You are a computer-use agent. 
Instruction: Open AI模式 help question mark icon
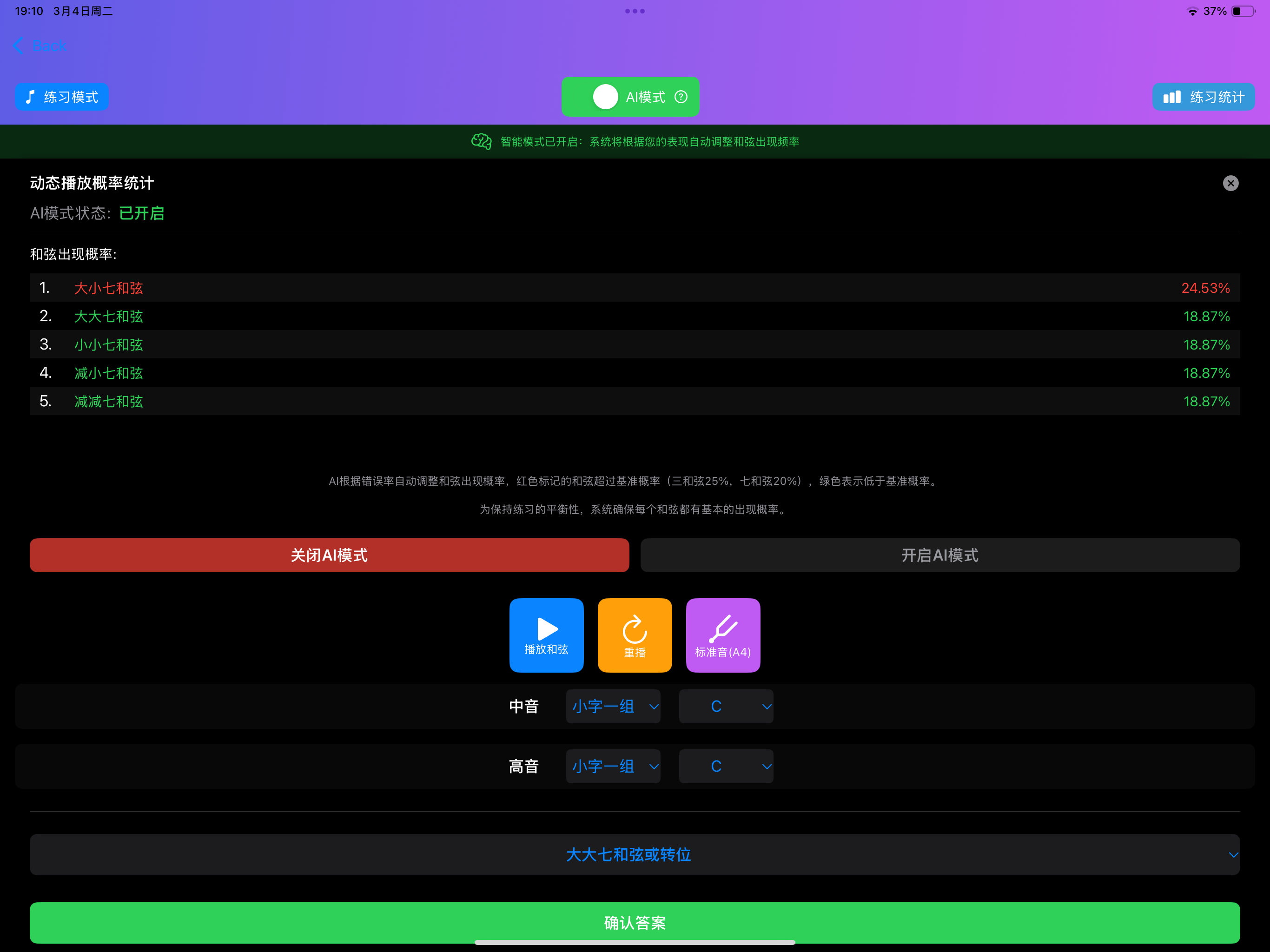coord(681,97)
